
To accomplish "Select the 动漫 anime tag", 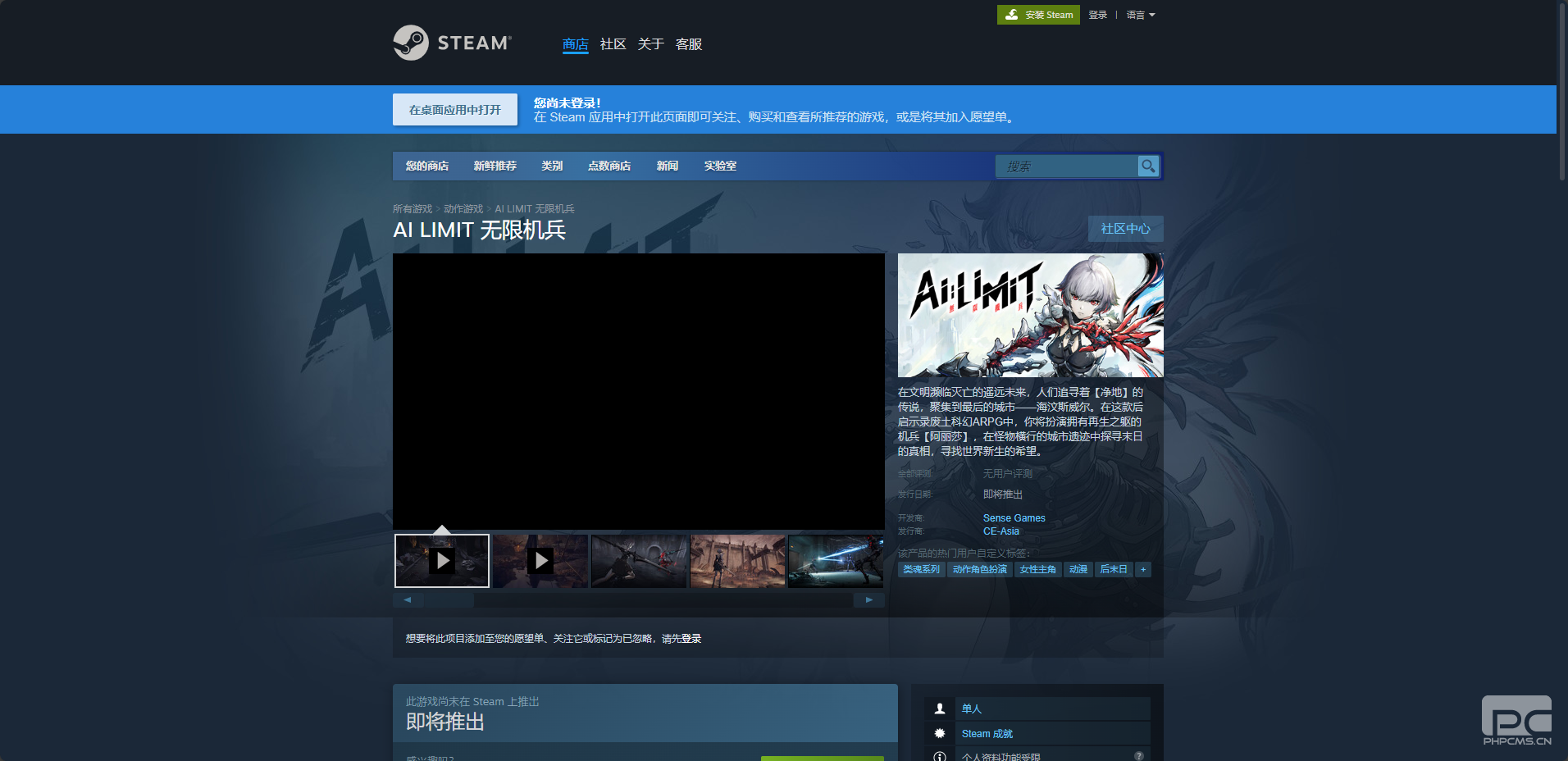I will point(1078,569).
